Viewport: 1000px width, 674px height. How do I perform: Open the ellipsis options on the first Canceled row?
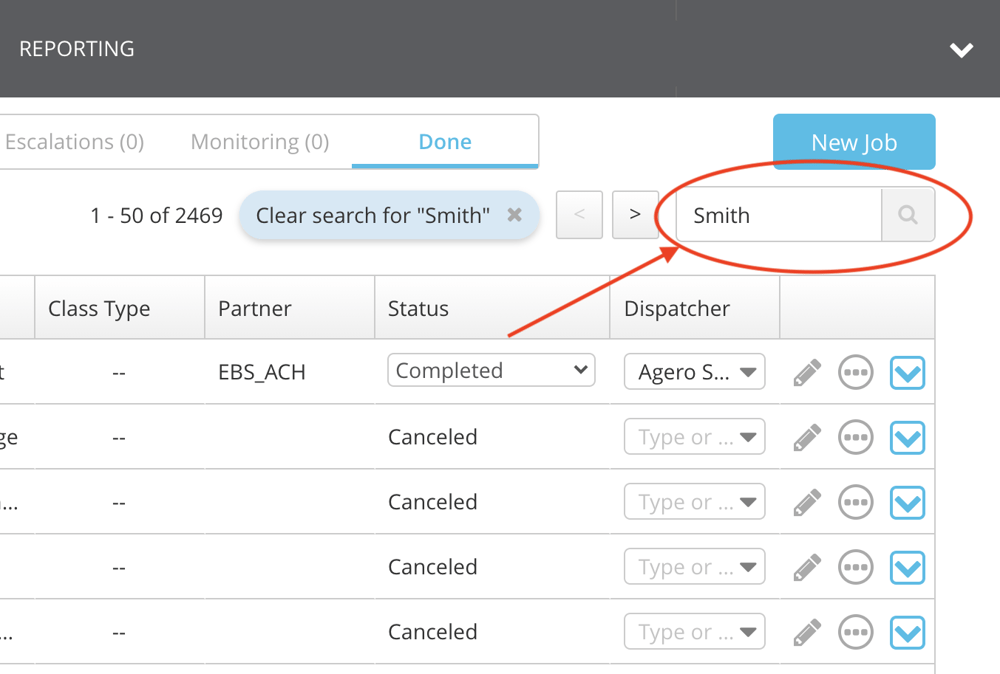click(855, 437)
